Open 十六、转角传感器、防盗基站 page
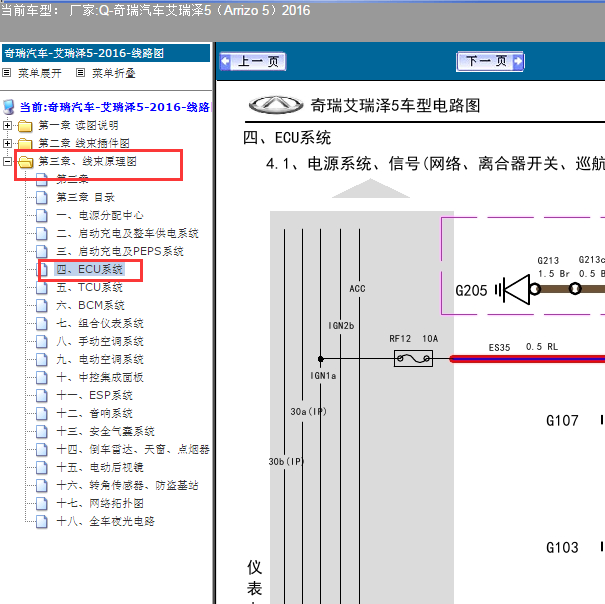The image size is (605, 604). 127,485
